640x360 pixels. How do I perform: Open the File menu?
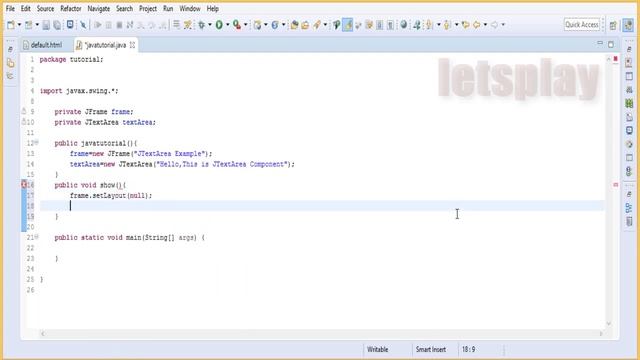pyautogui.click(x=10, y=9)
